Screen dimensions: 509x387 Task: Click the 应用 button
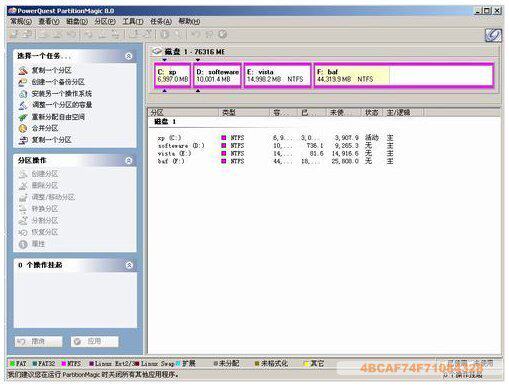coord(95,341)
